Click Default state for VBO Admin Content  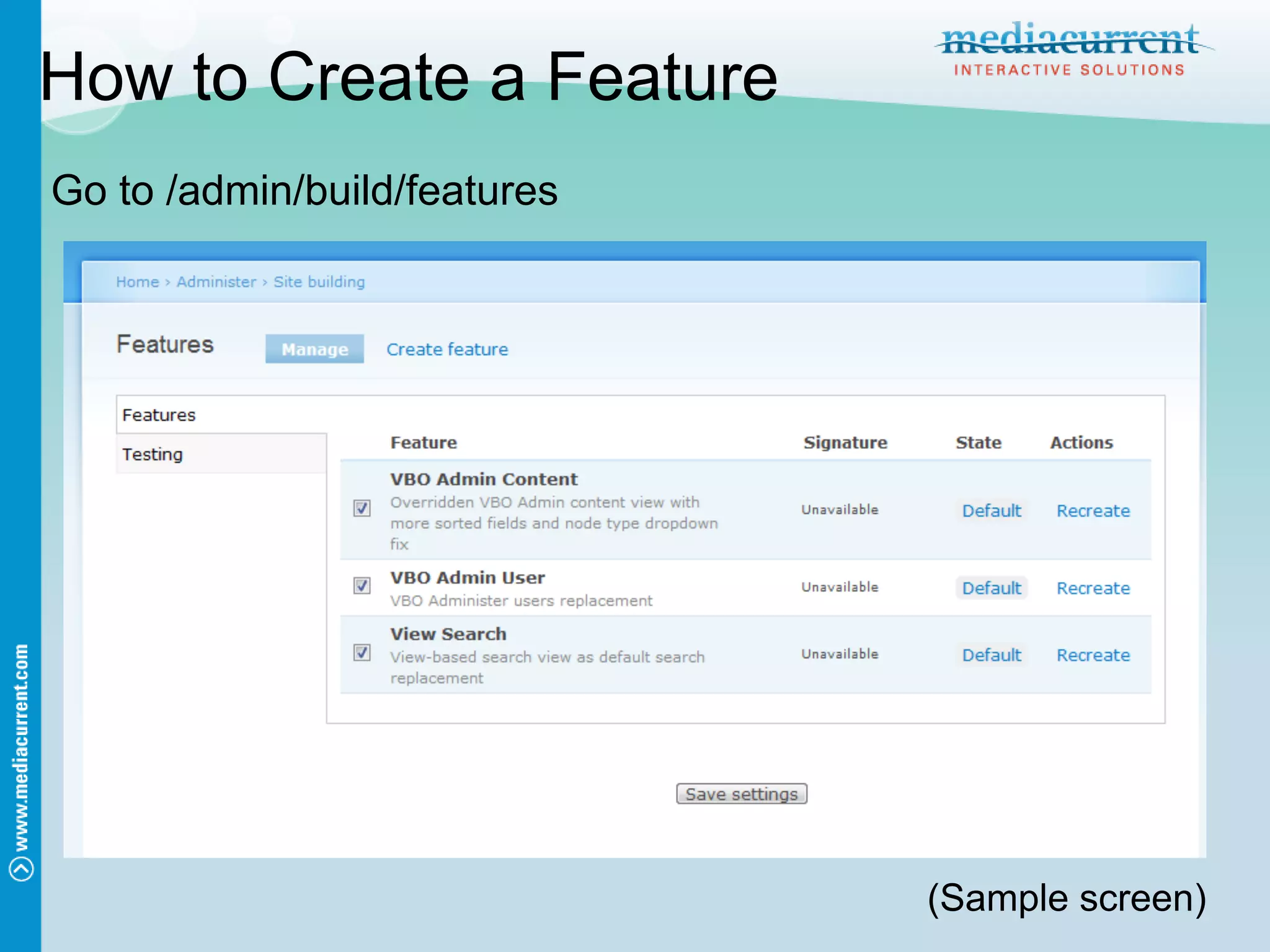[x=992, y=511]
